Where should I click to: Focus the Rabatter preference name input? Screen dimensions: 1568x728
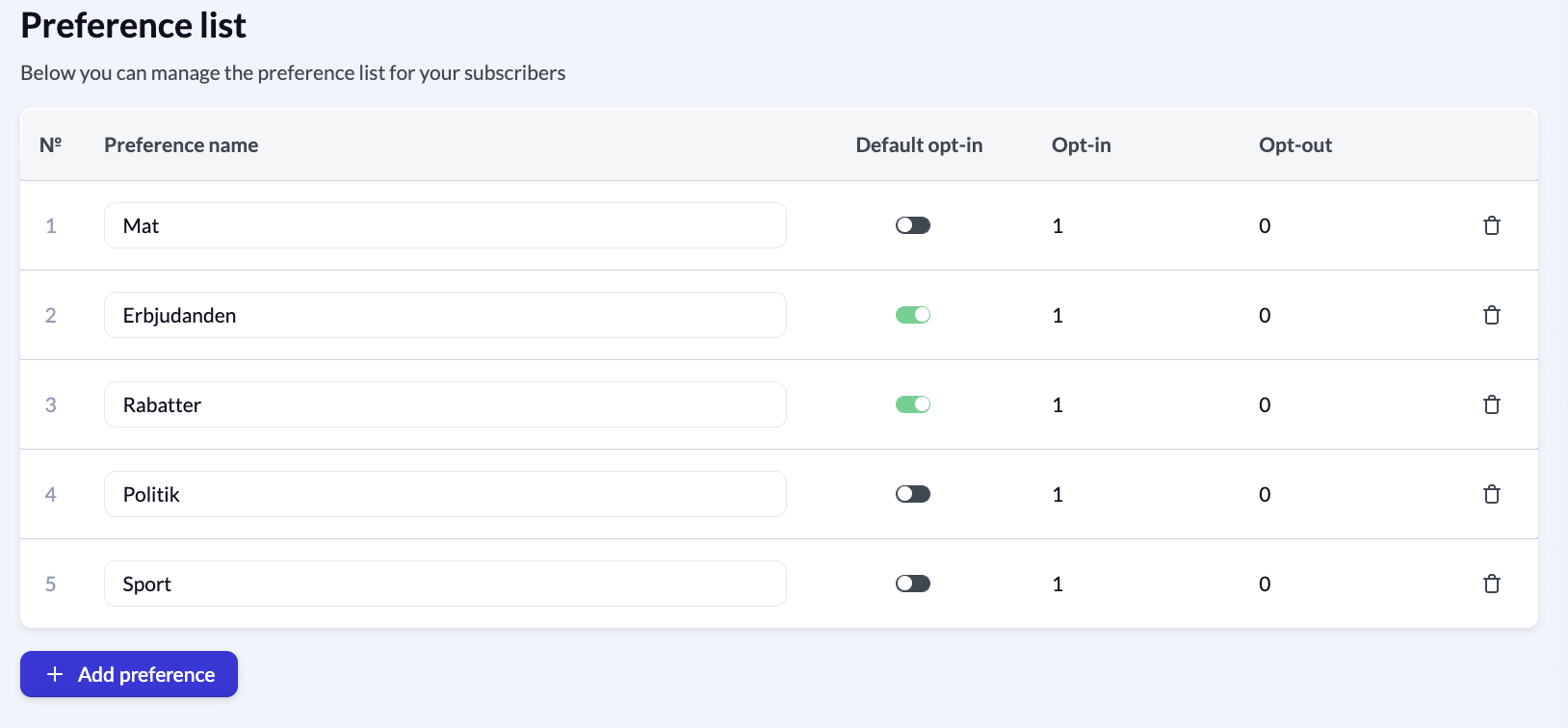click(x=445, y=404)
